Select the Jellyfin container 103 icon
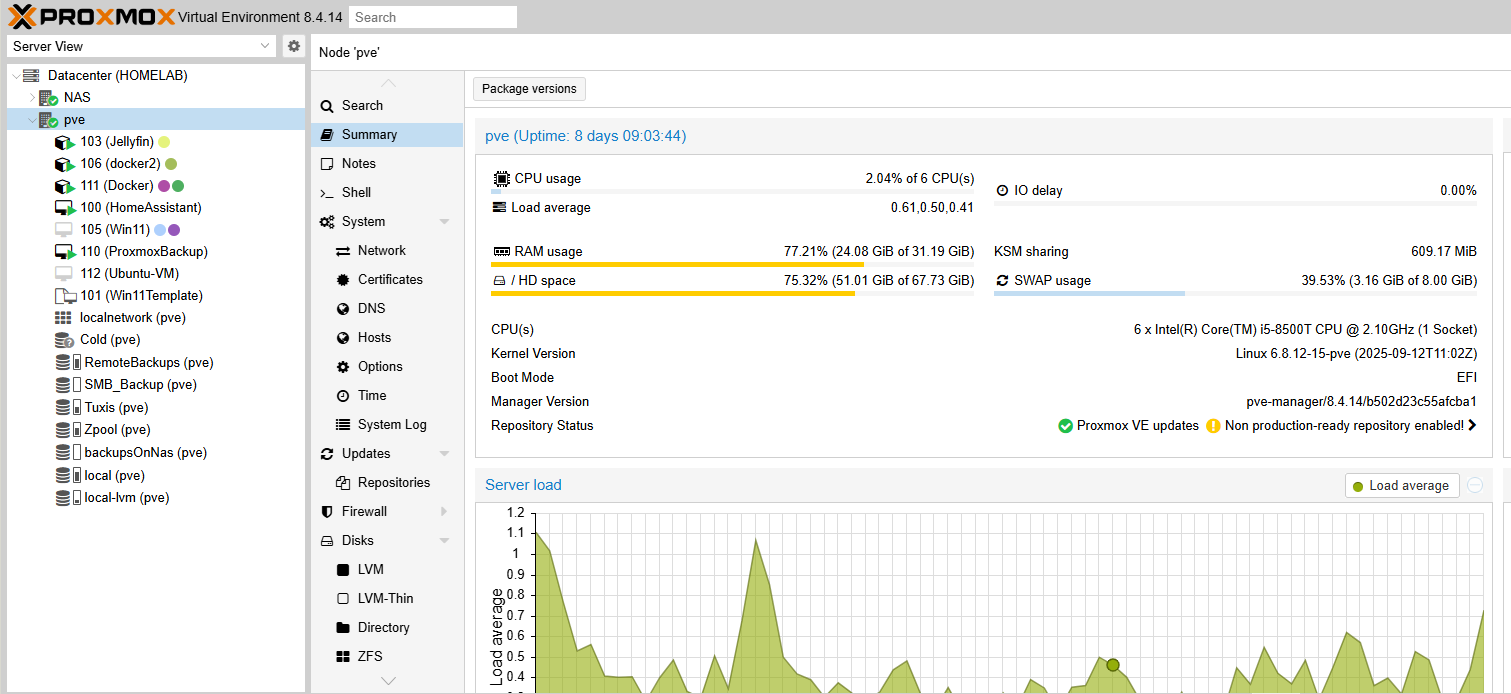1511x694 pixels. tap(65, 142)
